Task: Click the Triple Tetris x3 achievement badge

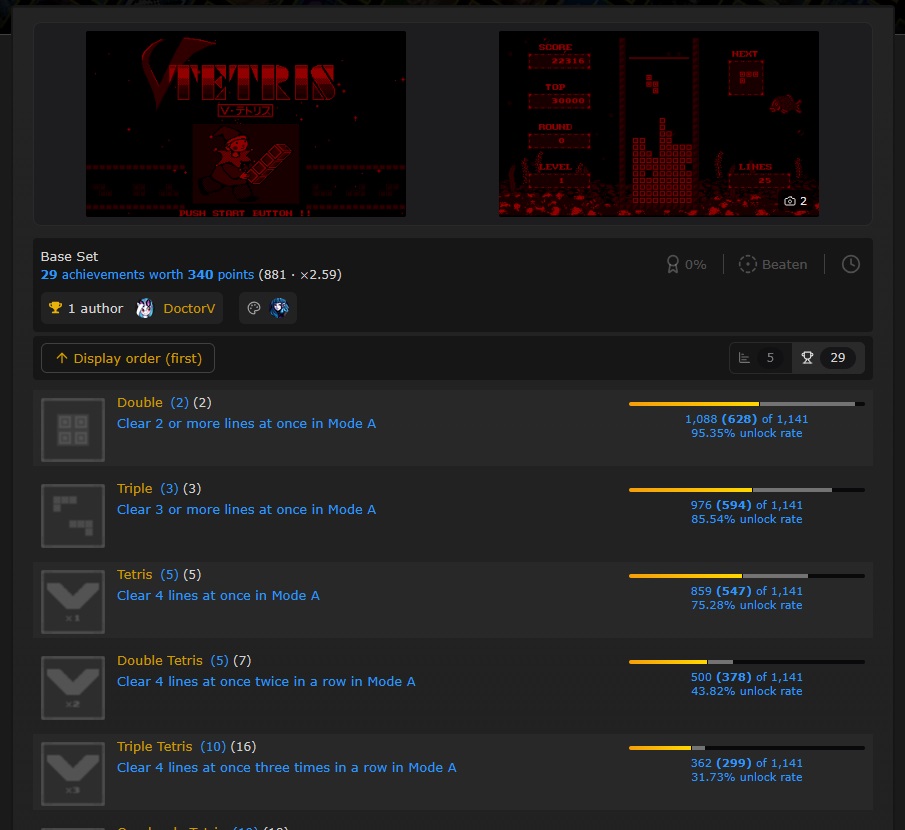Action: [73, 774]
